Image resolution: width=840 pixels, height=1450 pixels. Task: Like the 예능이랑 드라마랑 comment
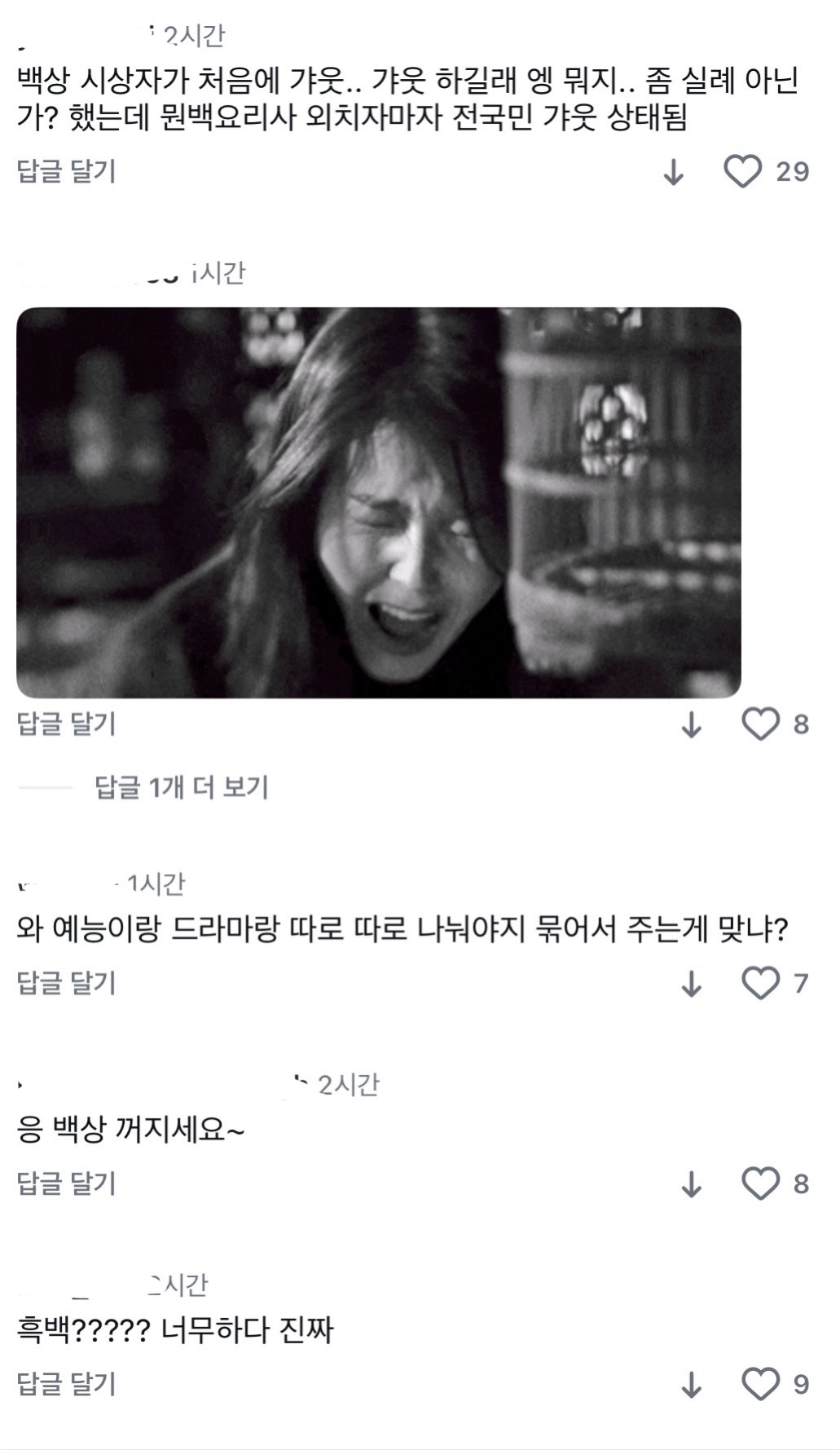click(760, 983)
